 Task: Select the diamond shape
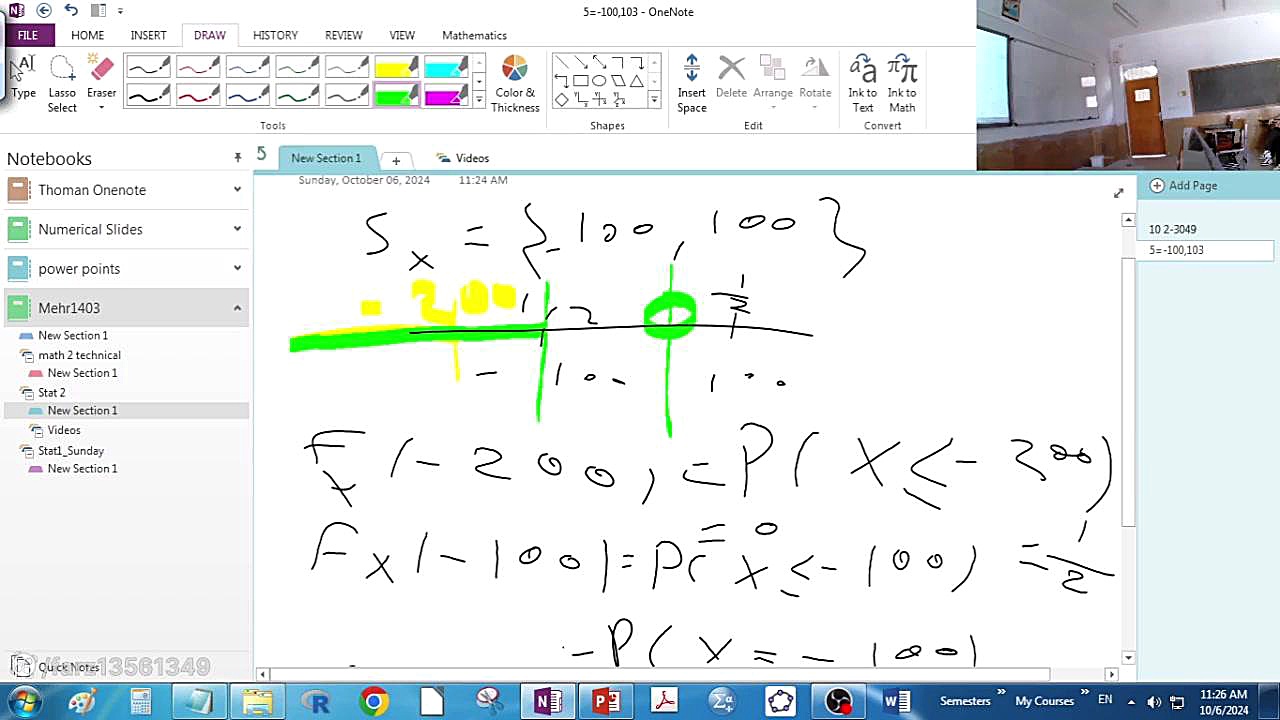point(561,99)
